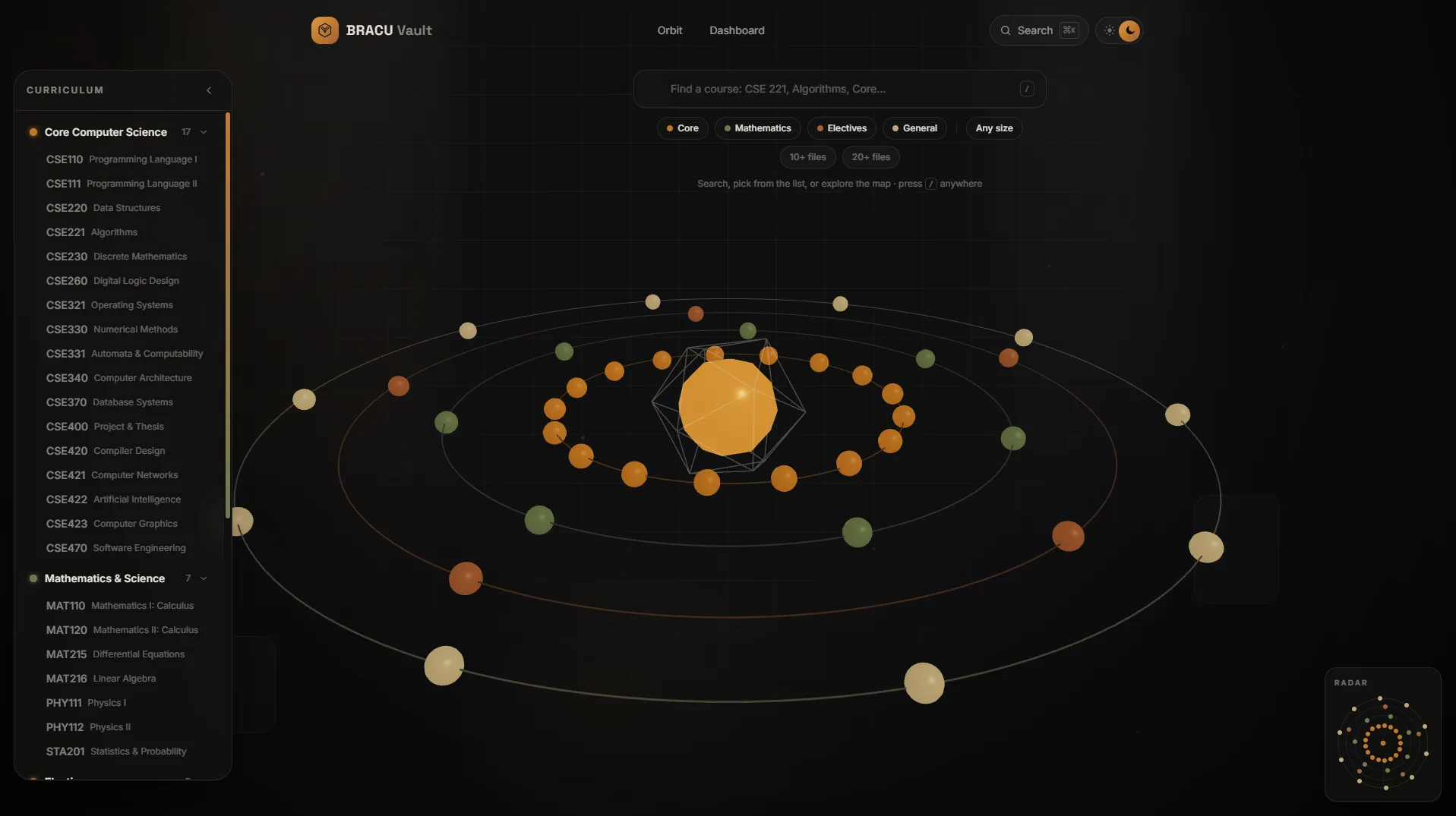Focus the Find a course input
1456x816 pixels.
tap(839, 89)
